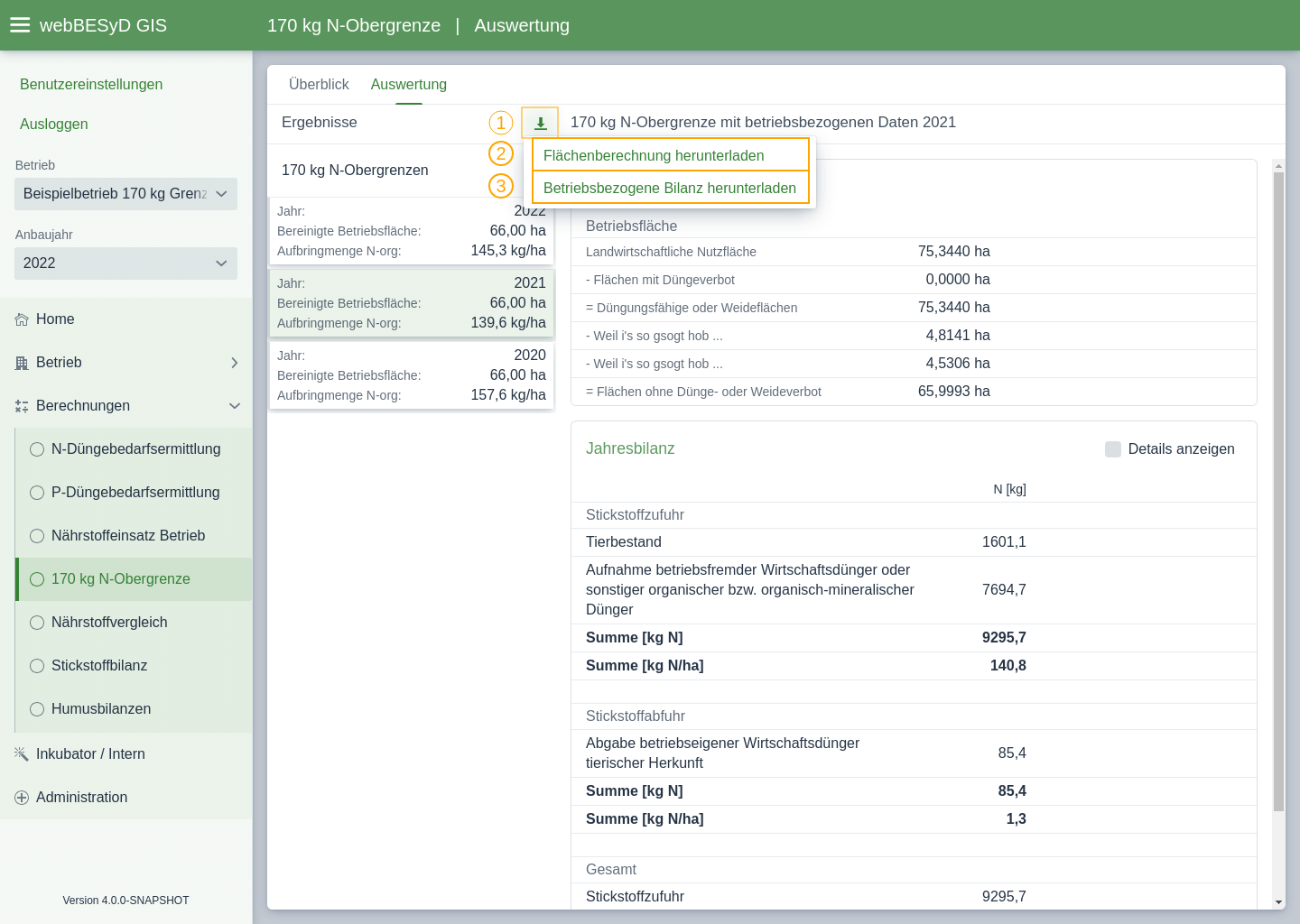Open Humusbilanzen calculation
This screenshot has height=924, width=1300.
tap(134, 709)
